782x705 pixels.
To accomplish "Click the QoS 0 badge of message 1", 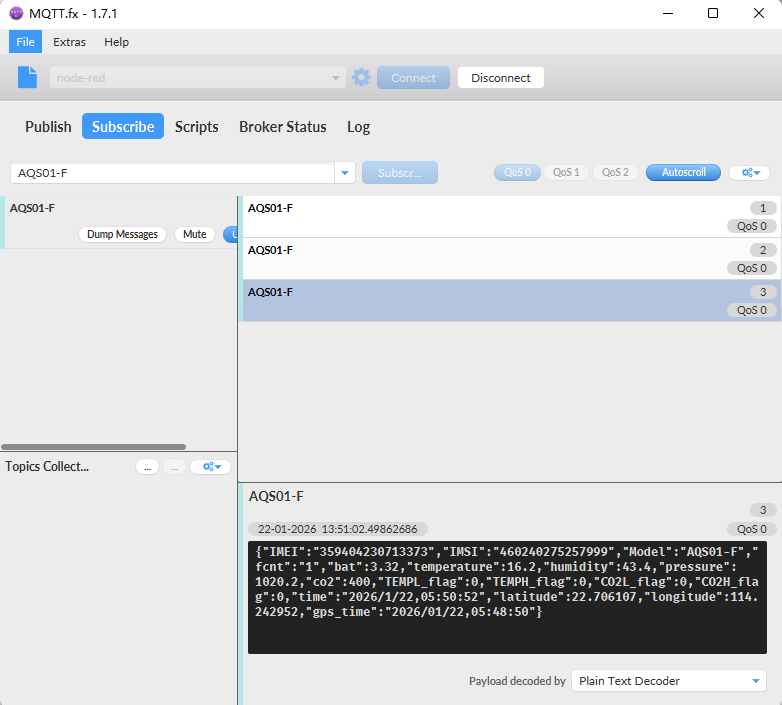I will coord(752,226).
